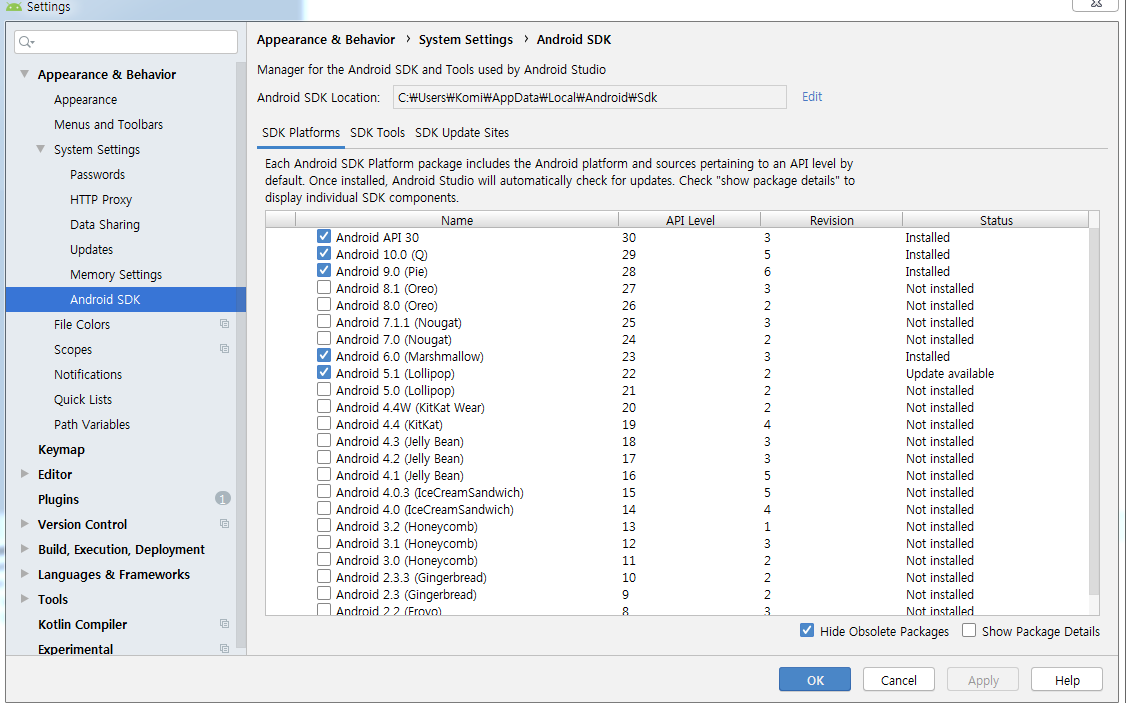This screenshot has width=1126, height=703.
Task: Click project-level icon beside Experimental
Action: pos(225,648)
